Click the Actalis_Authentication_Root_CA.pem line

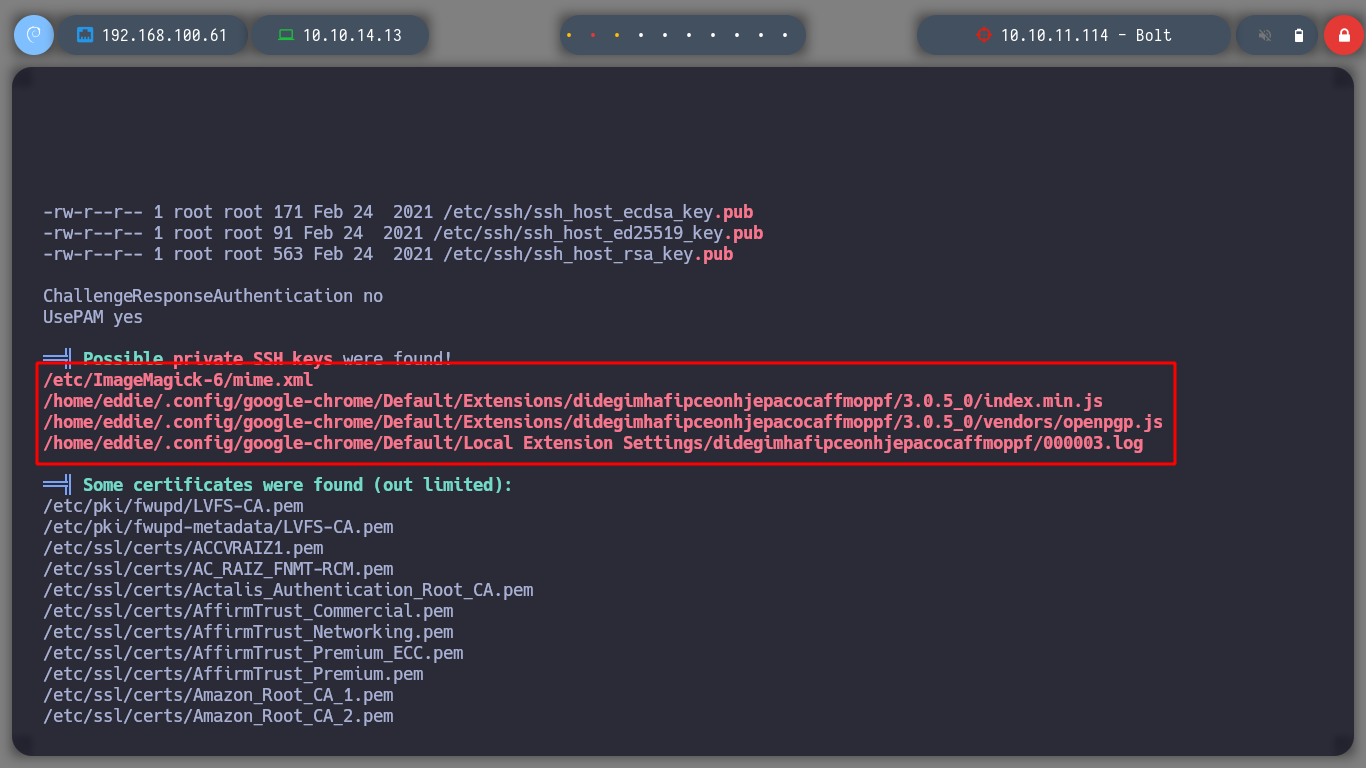click(288, 590)
